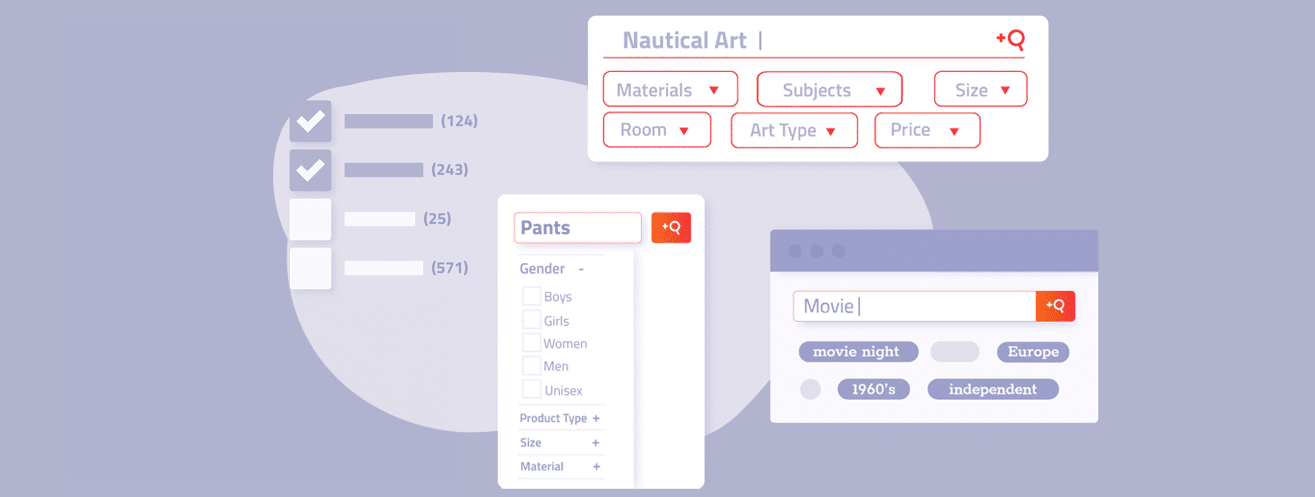Select the movie night suggestion tag
Screen dimensions: 1315x497
pos(856,352)
